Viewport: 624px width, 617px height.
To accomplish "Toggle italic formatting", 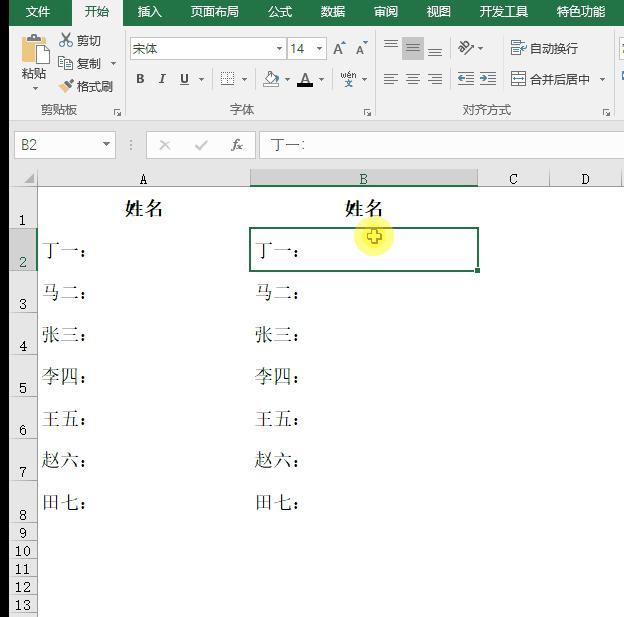I will (x=162, y=79).
